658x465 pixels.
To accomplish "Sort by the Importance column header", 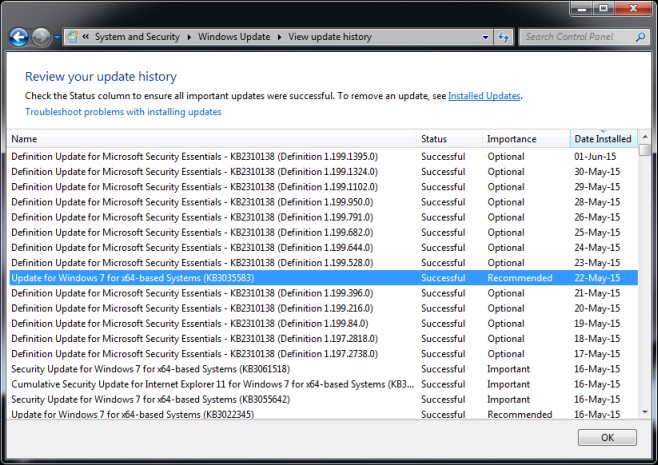I will tap(512, 139).
